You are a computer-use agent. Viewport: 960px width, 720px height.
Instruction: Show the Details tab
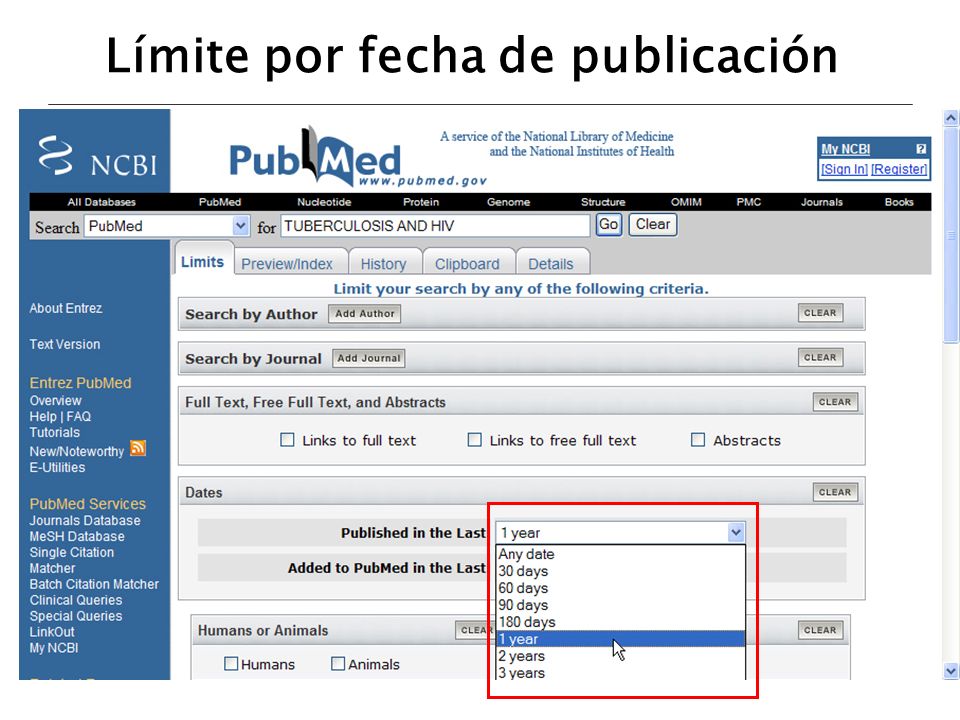(551, 264)
